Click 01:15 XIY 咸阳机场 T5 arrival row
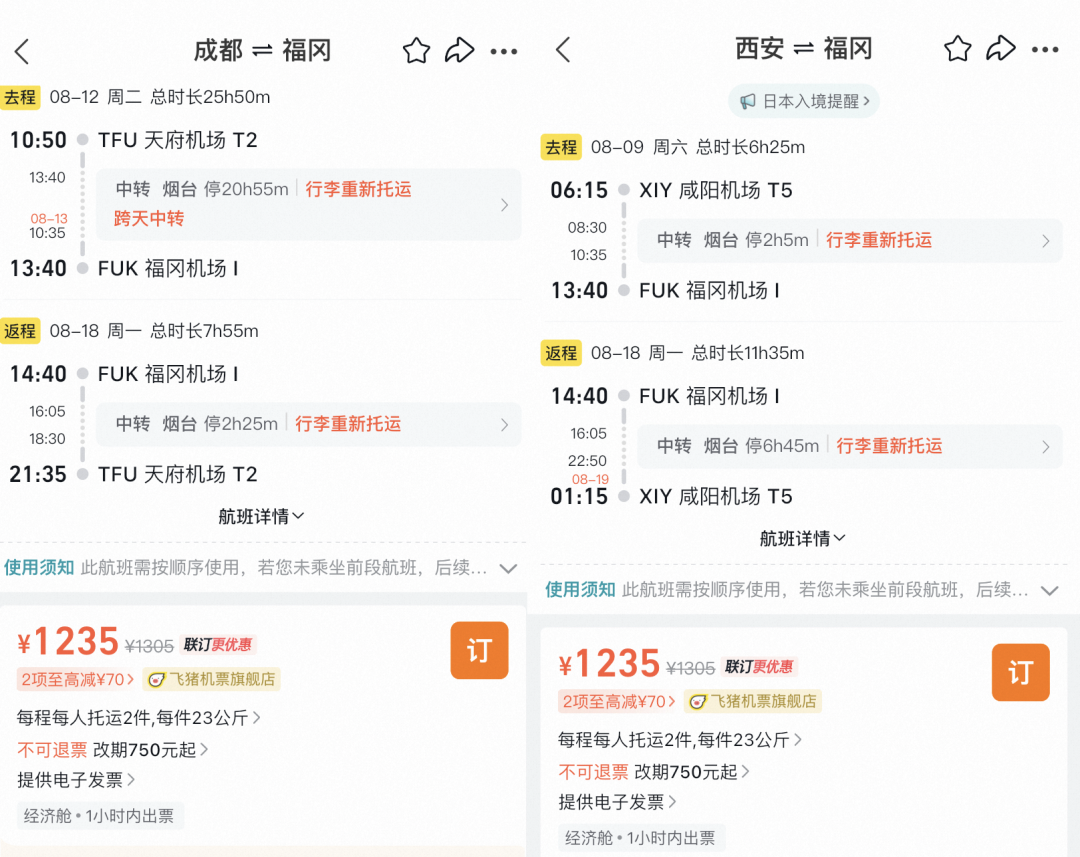The image size is (1080, 857). point(672,497)
